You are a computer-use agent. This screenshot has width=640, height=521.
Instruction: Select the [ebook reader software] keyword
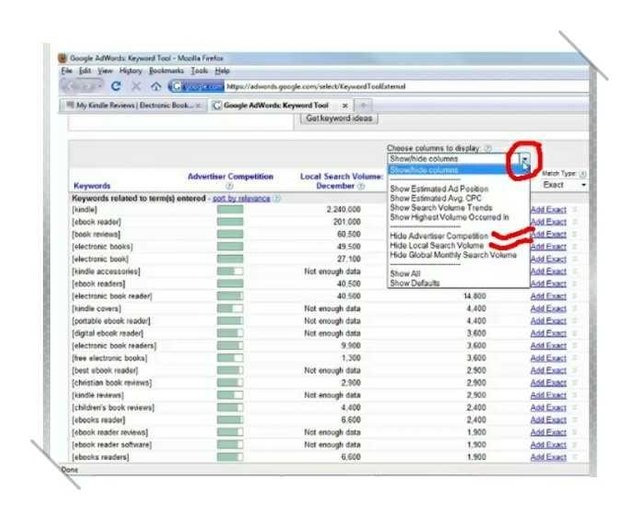point(112,445)
